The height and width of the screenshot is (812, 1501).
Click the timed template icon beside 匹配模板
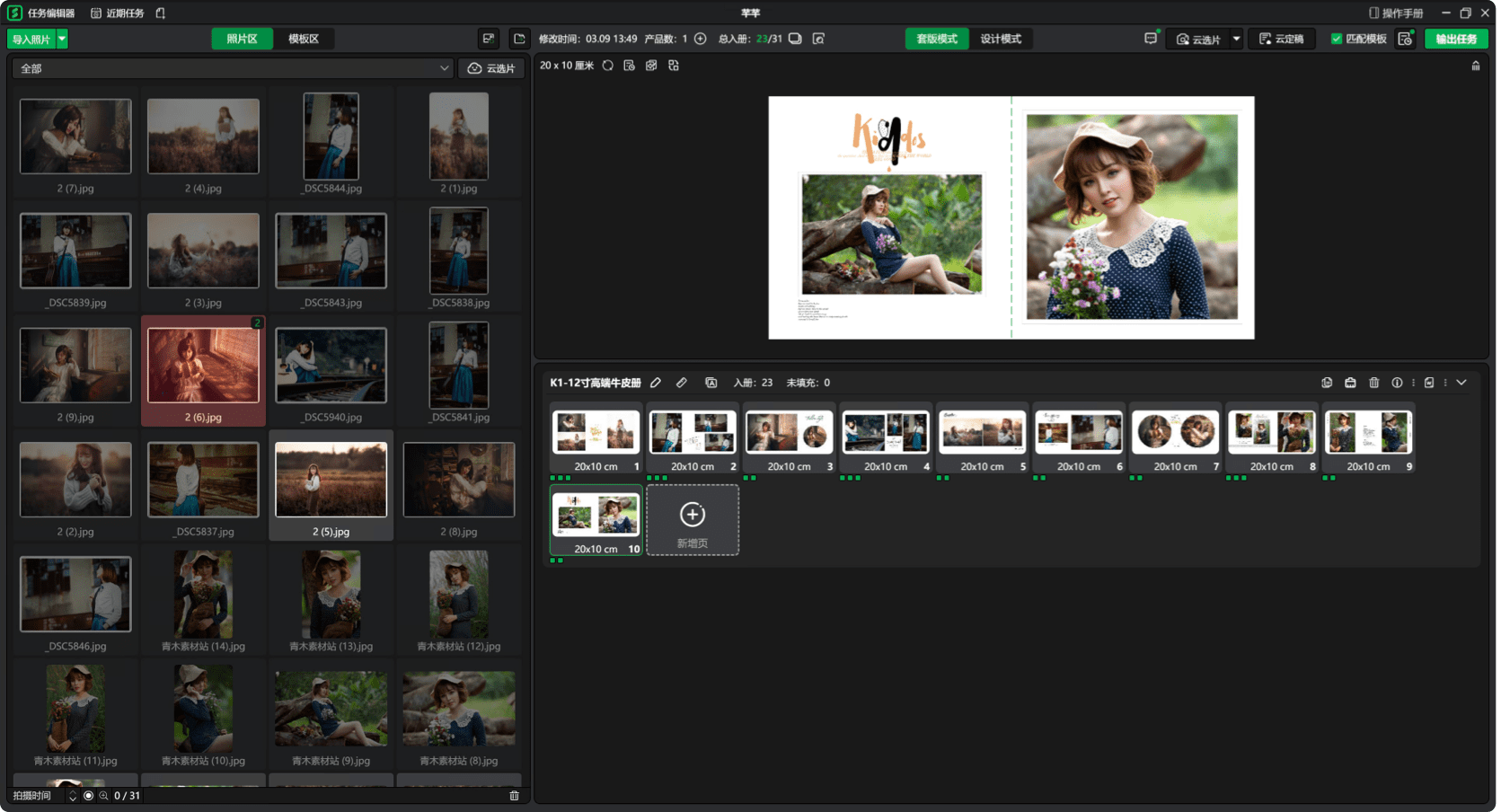pos(1406,39)
